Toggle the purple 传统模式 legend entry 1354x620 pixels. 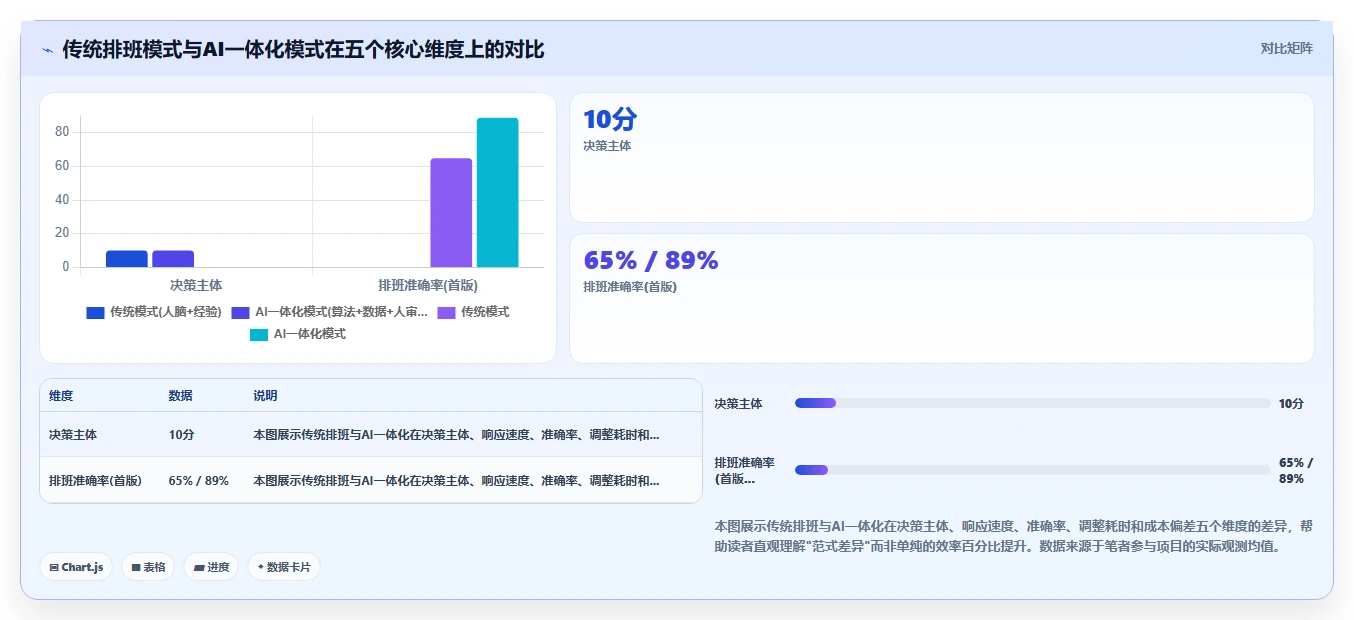(473, 312)
